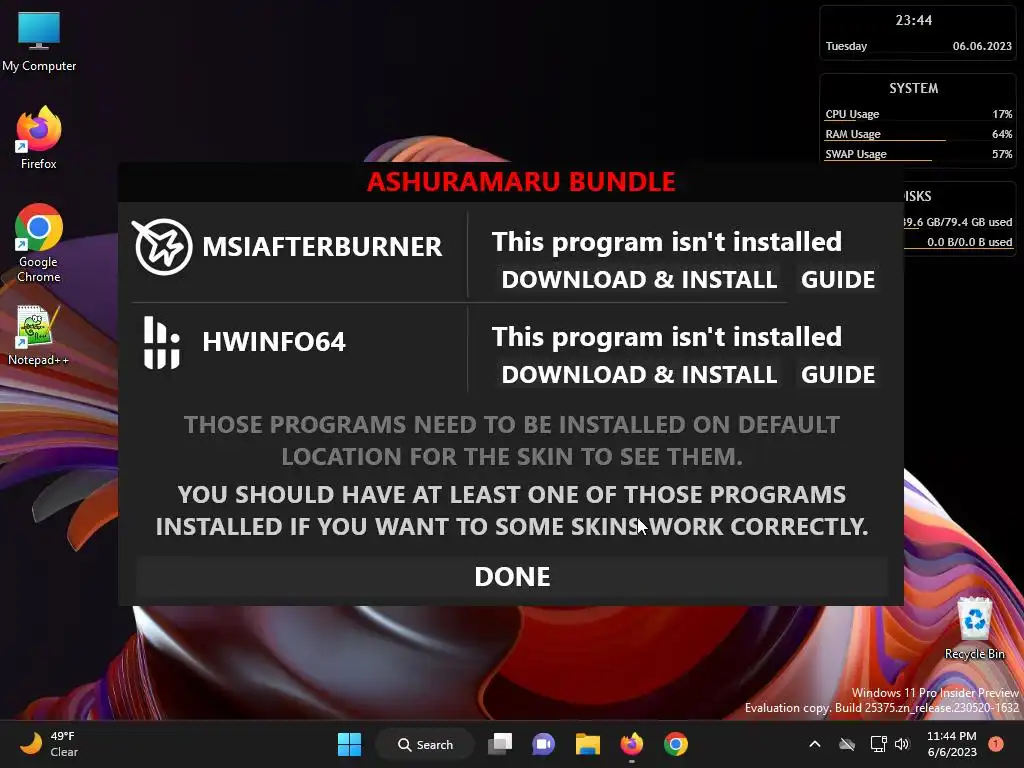Image resolution: width=1024 pixels, height=768 pixels.
Task: Show hidden tray icons chevron
Action: pyautogui.click(x=815, y=744)
